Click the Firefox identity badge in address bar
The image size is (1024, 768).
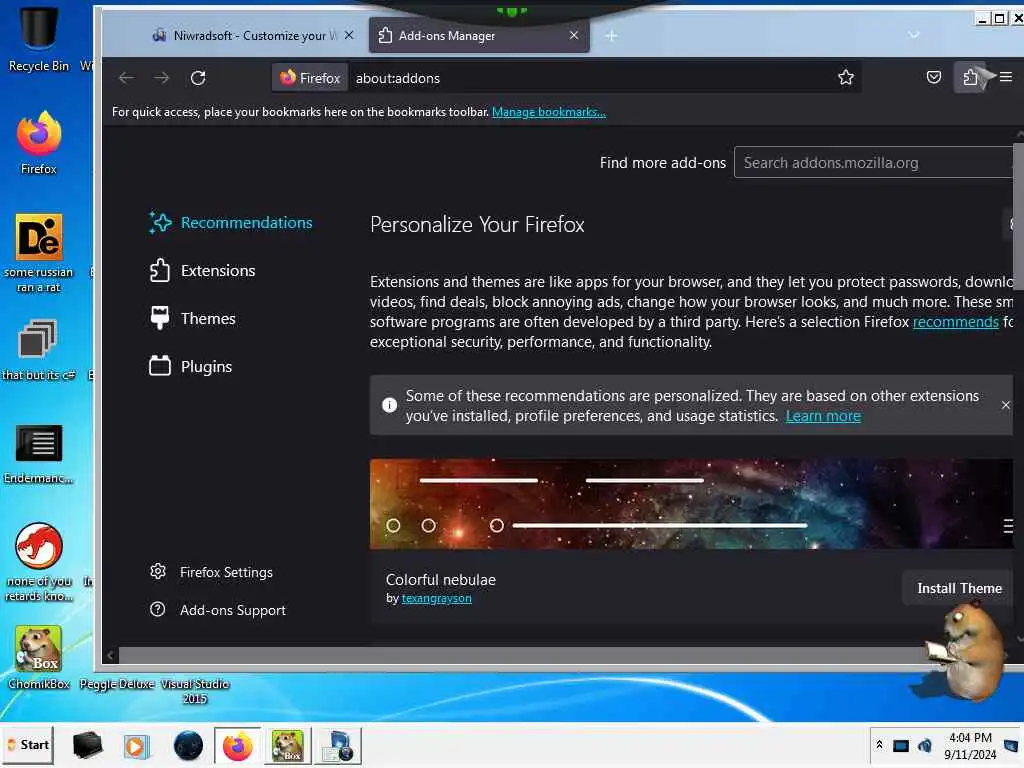(x=310, y=78)
